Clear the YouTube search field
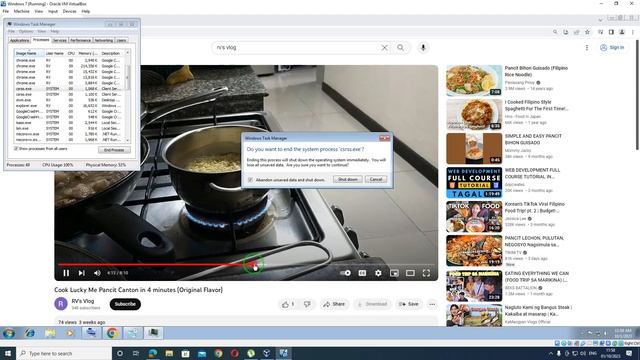This screenshot has height=360, width=640. coord(384,48)
